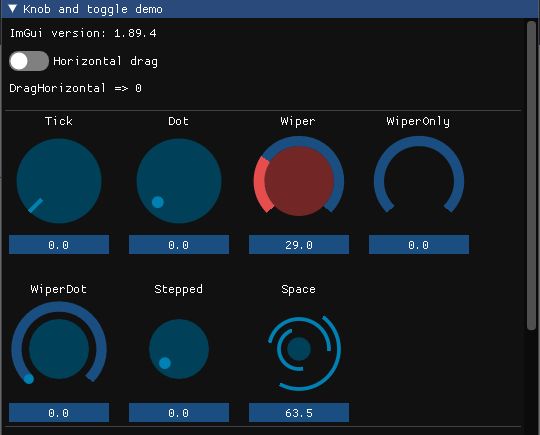The image size is (540, 435).
Task: Select the Tick value field showing 0.0
Action: [59, 245]
